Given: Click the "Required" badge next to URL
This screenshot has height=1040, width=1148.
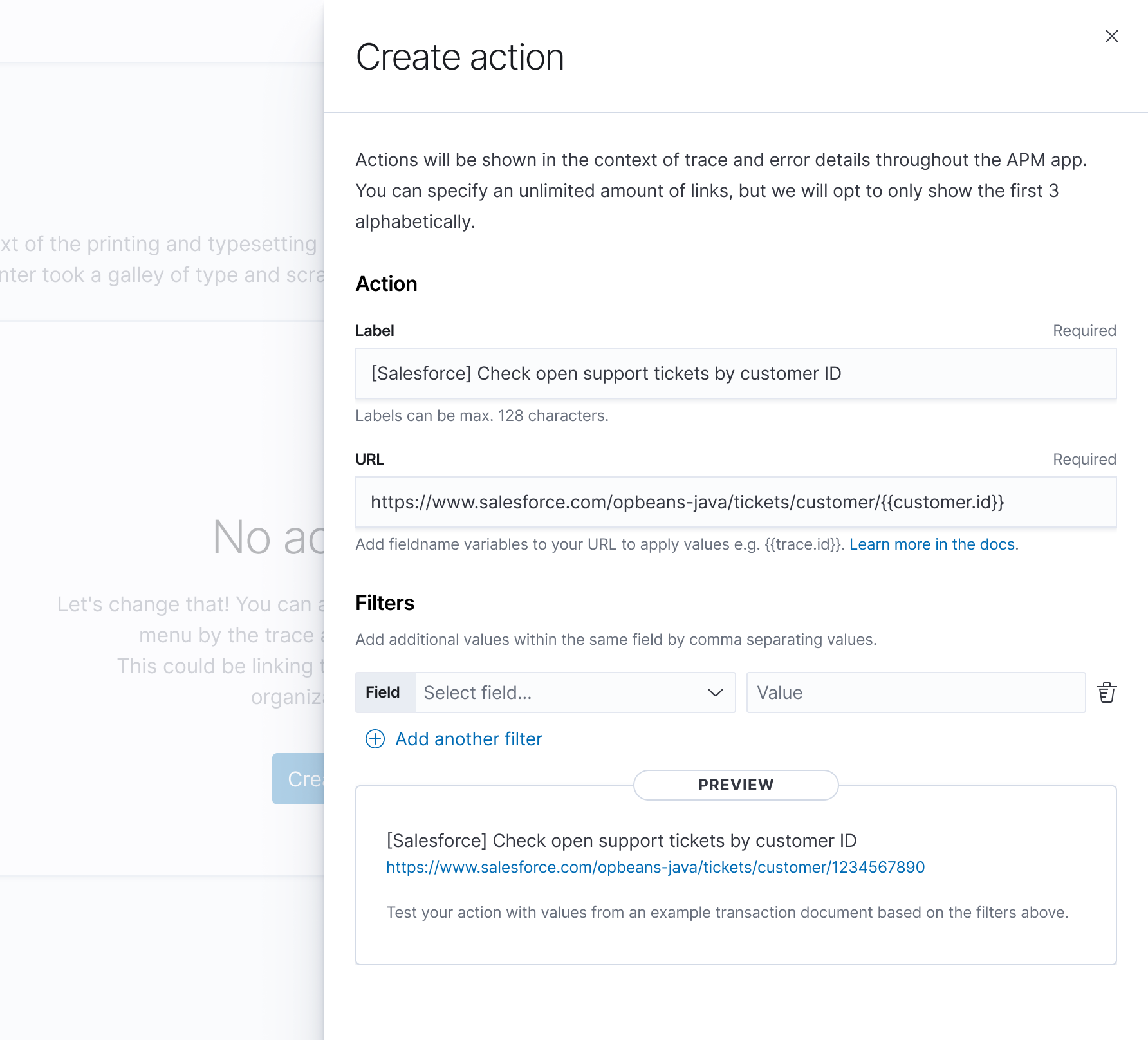Looking at the screenshot, I should [1084, 459].
